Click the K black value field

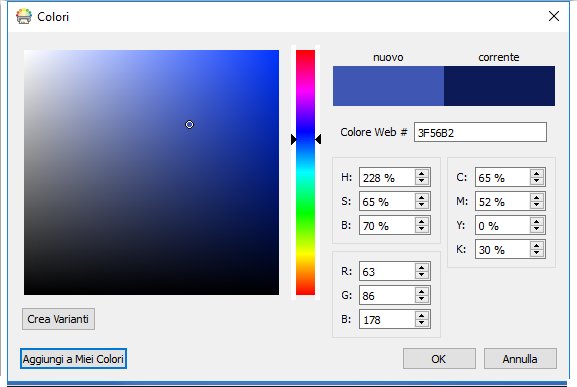pos(503,249)
